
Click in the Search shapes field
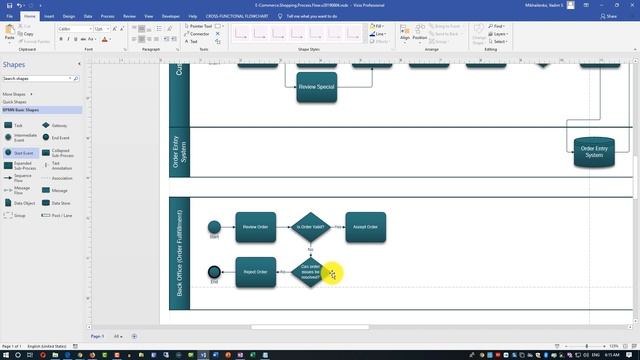pyautogui.click(x=36, y=78)
